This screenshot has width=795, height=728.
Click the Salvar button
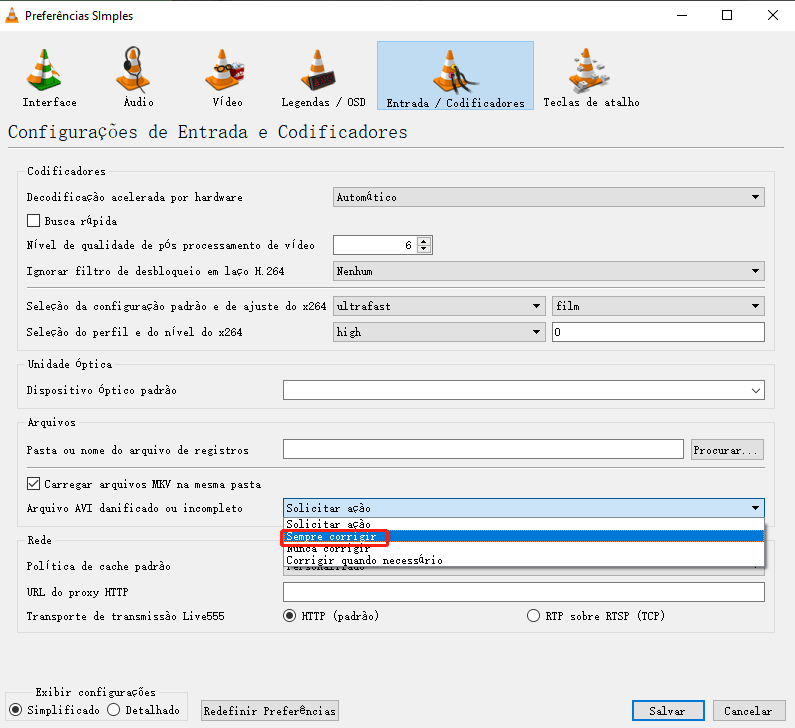668,711
